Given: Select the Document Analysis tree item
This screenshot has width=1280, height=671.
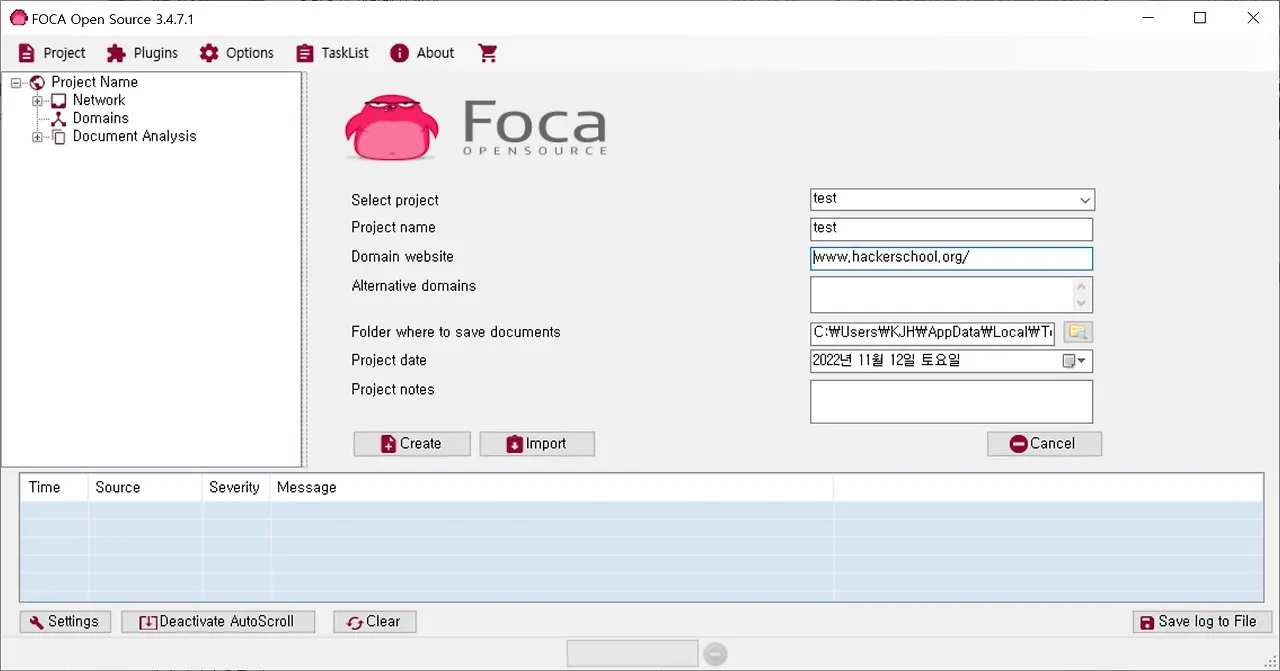Looking at the screenshot, I should pos(134,136).
